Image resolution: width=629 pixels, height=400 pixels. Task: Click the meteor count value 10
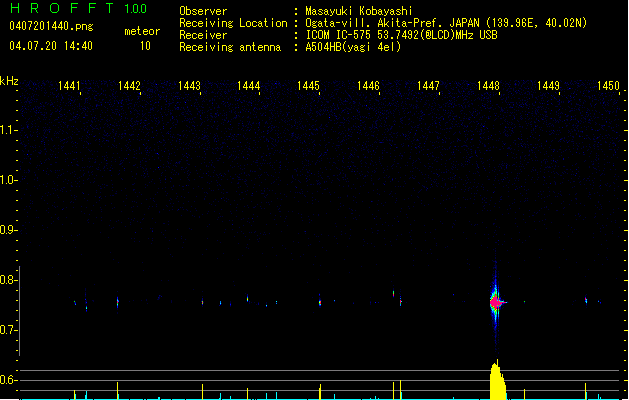145,46
